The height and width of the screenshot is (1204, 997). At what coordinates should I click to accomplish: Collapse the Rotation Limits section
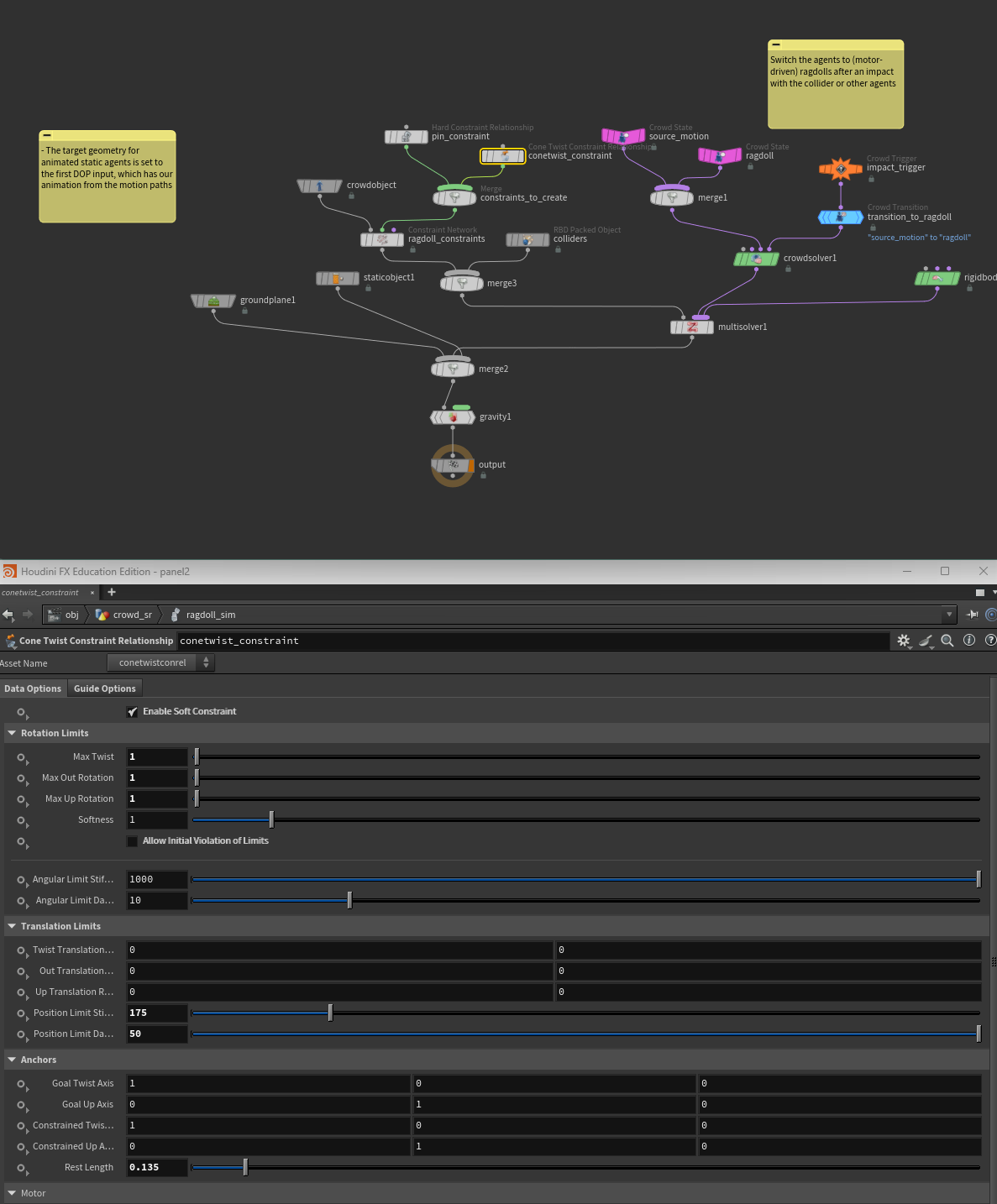point(12,733)
